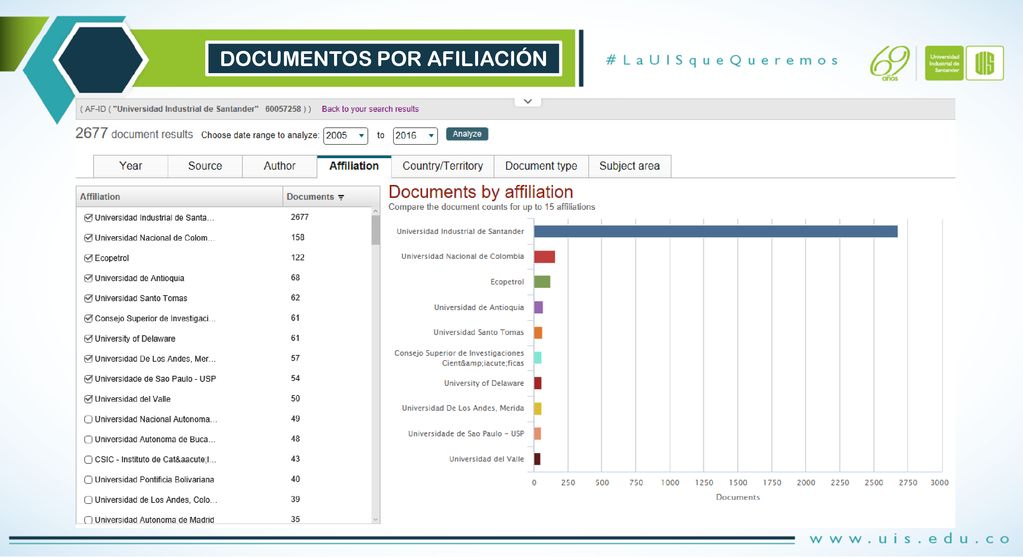Toggle Universidade de Sao Paulo - USP checkbox

pyautogui.click(x=88, y=379)
